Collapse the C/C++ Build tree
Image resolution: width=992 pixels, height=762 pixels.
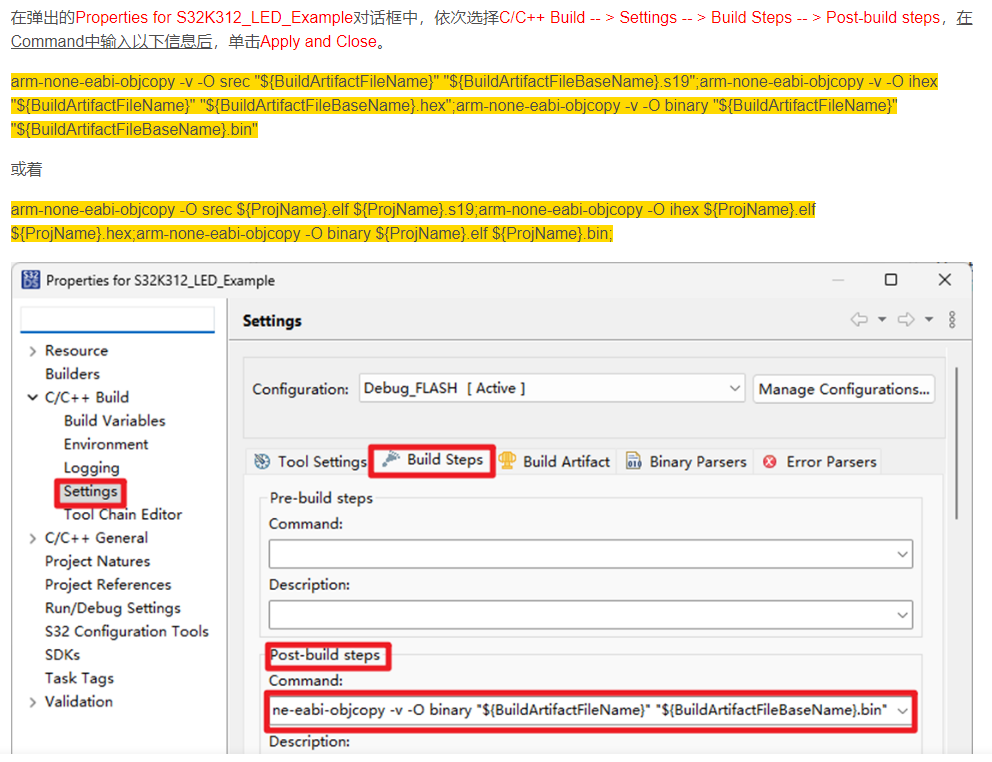coord(30,397)
